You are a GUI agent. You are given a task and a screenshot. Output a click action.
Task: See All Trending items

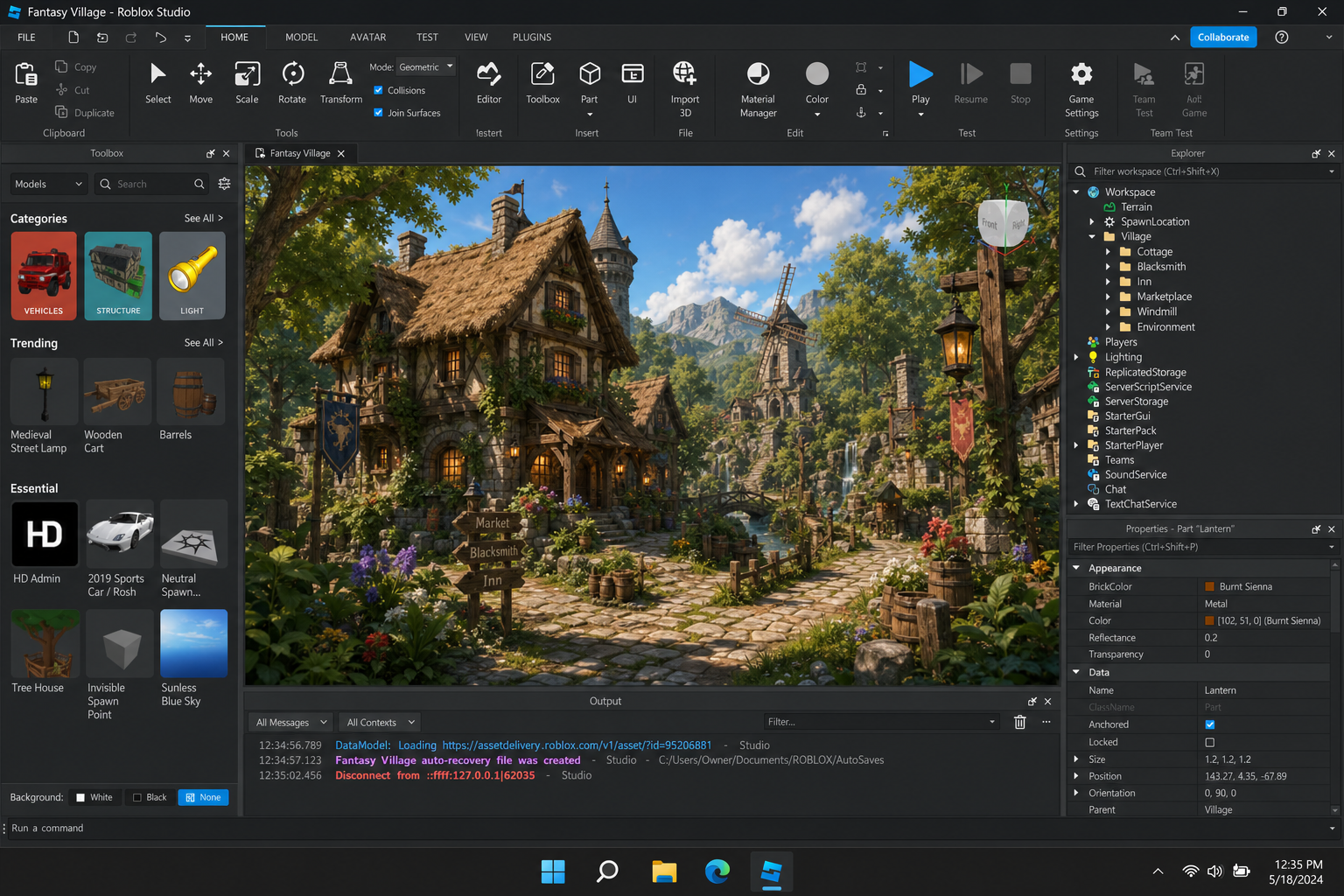(204, 342)
